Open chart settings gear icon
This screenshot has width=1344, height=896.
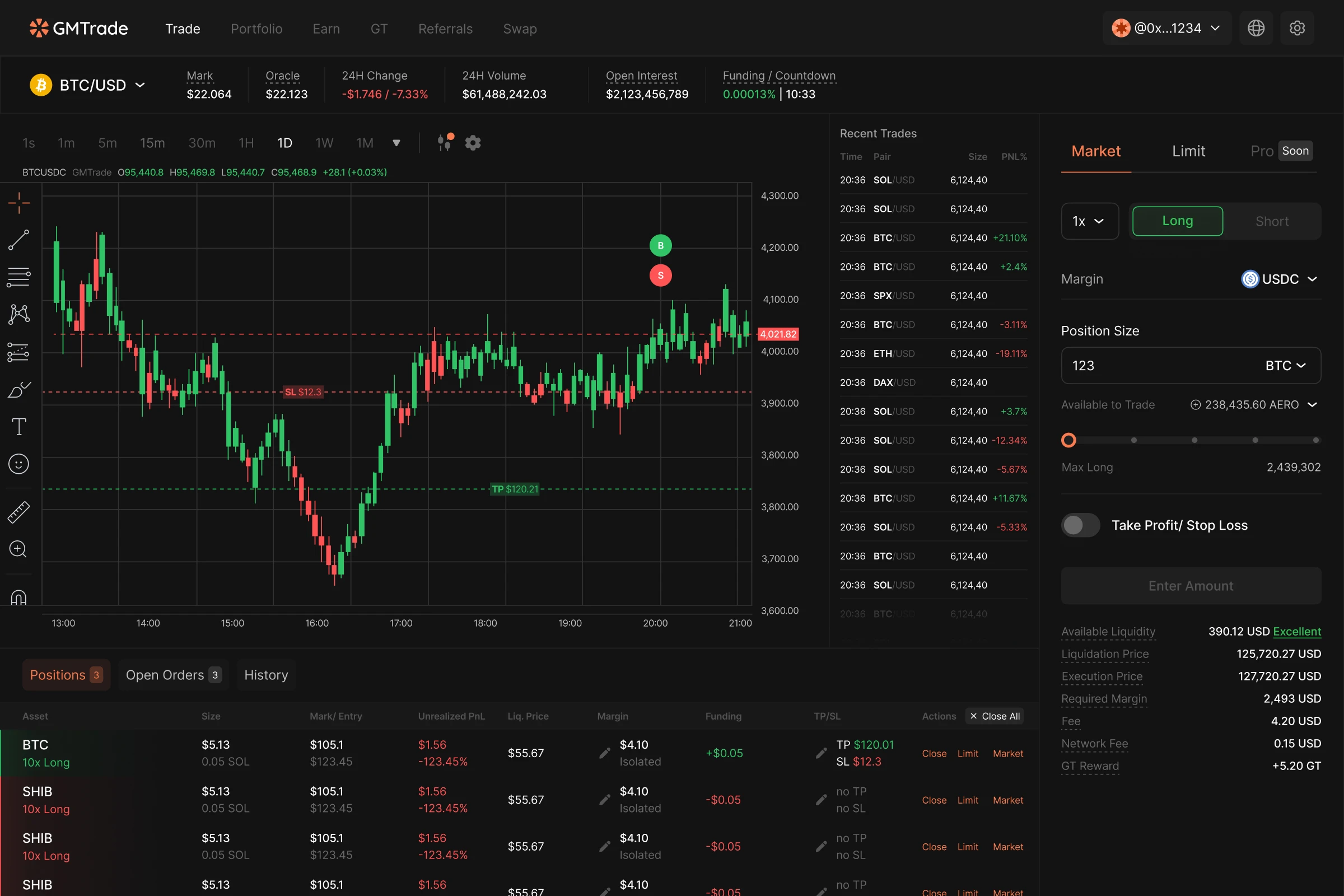pos(473,143)
